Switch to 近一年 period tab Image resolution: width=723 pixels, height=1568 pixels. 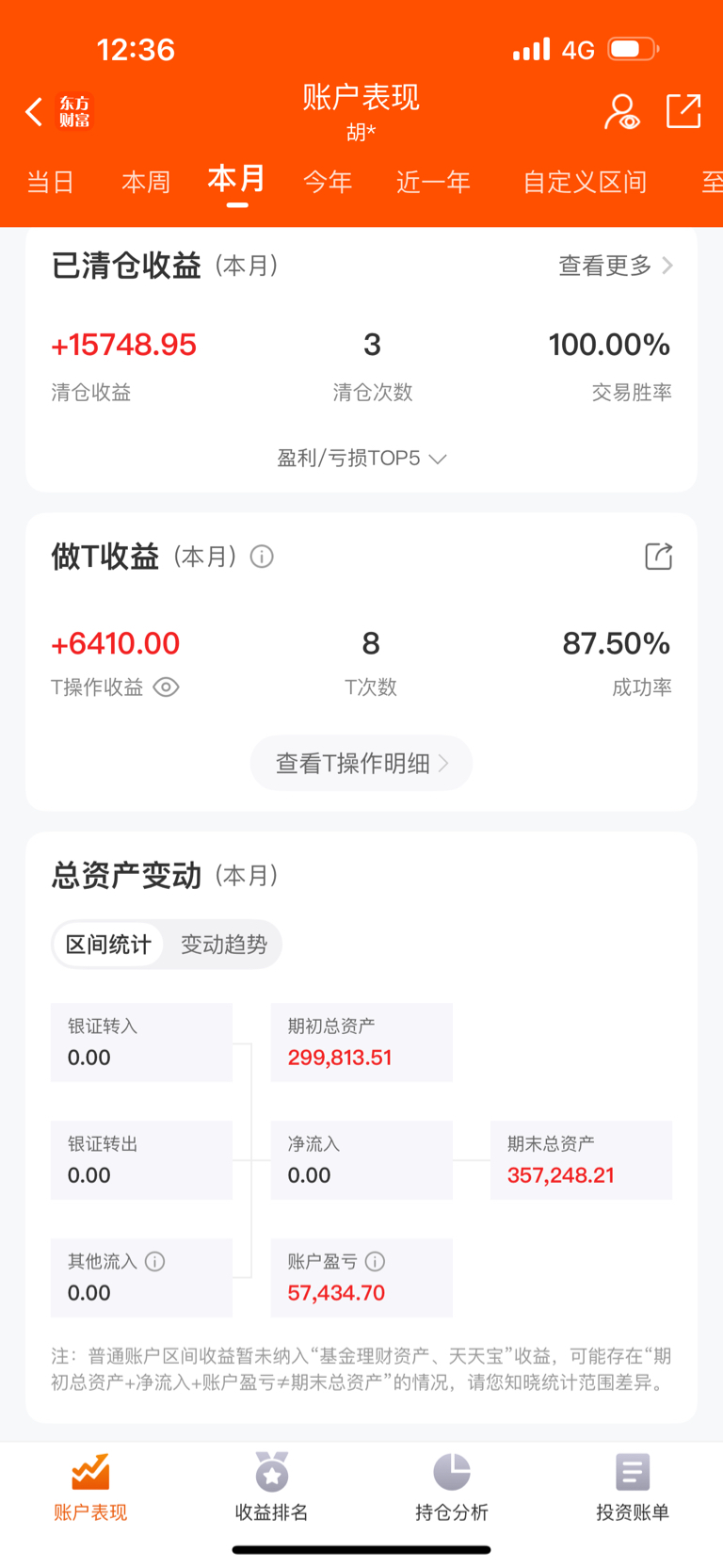[x=433, y=182]
